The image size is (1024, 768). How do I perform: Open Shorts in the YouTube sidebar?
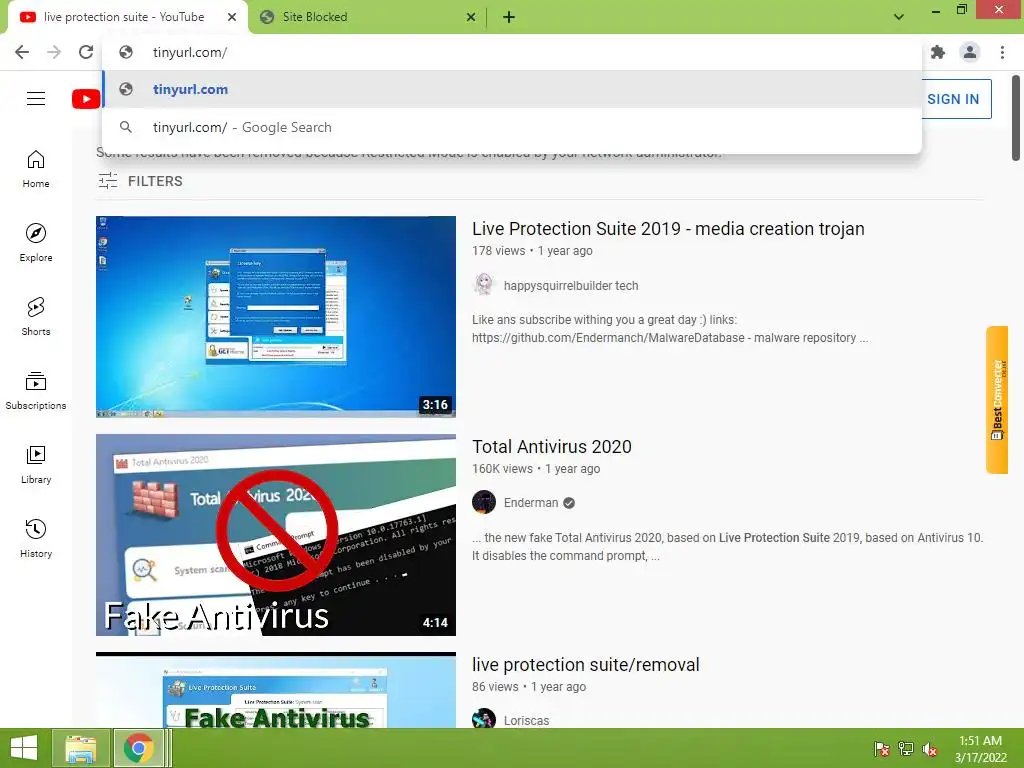point(36,316)
